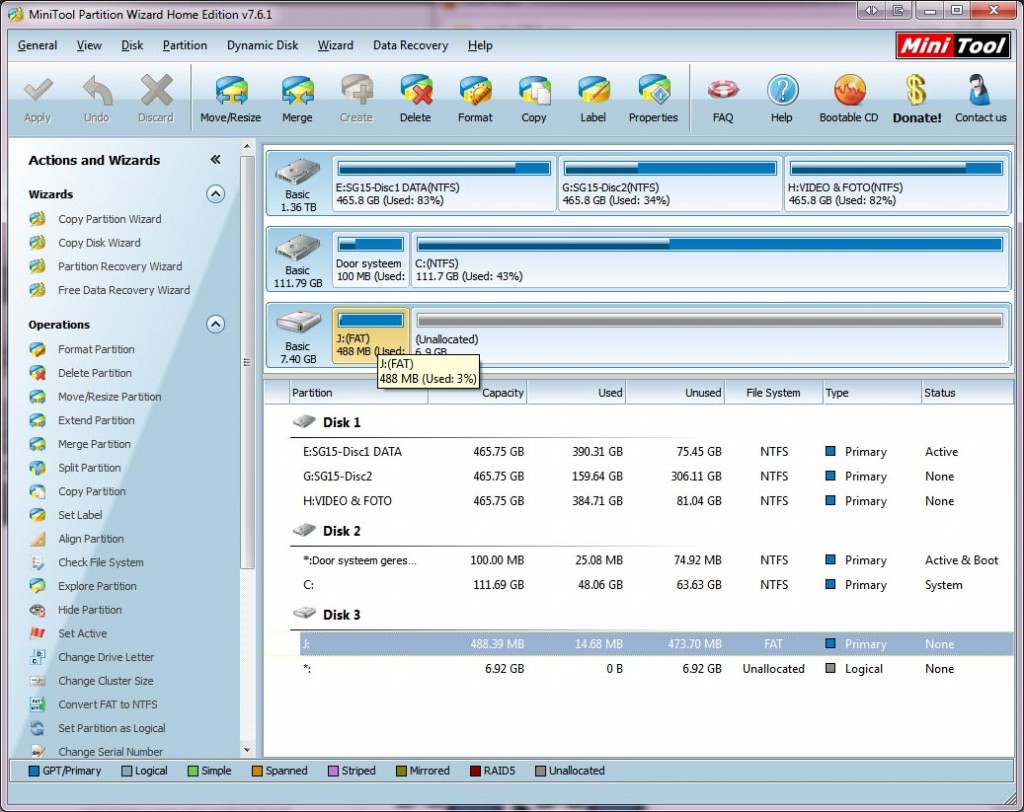Click the Delete Partition operation link
This screenshot has height=812, width=1024.
coord(95,372)
